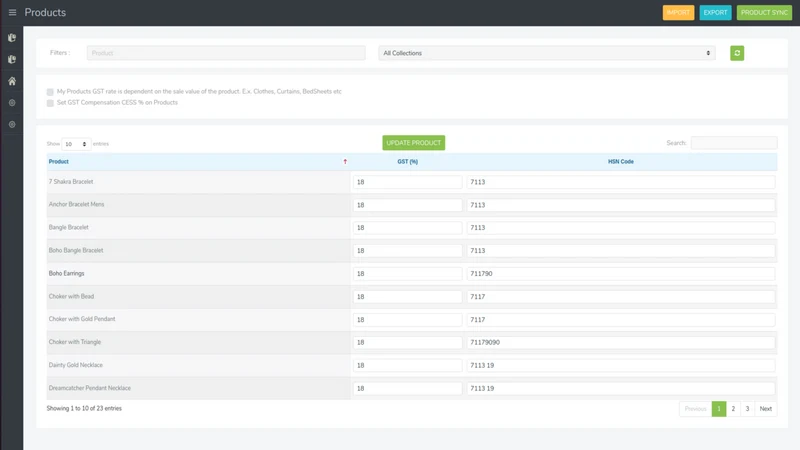The height and width of the screenshot is (450, 800).
Task: Edit GST field for Dainty Gold Necklace
Action: [x=407, y=365]
